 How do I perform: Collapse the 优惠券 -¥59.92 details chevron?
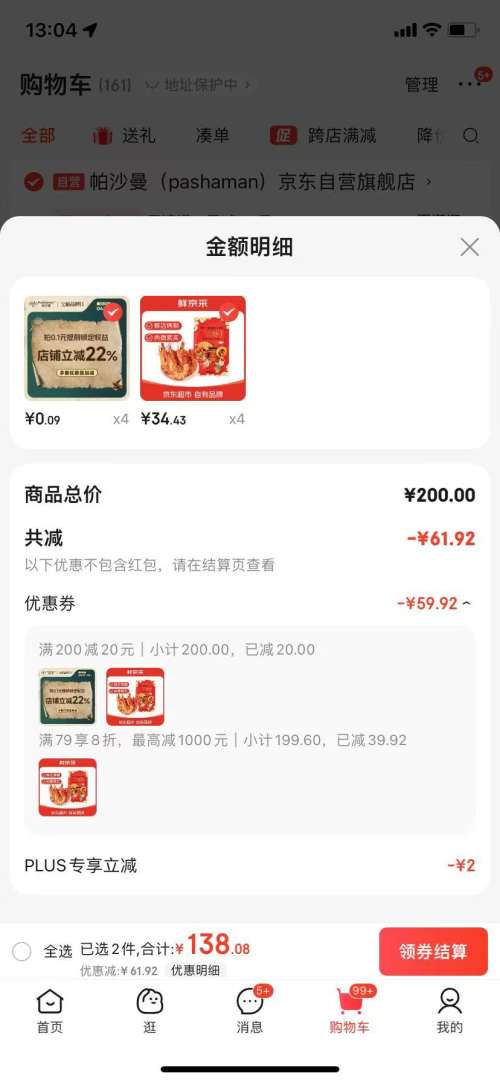[x=468, y=604]
